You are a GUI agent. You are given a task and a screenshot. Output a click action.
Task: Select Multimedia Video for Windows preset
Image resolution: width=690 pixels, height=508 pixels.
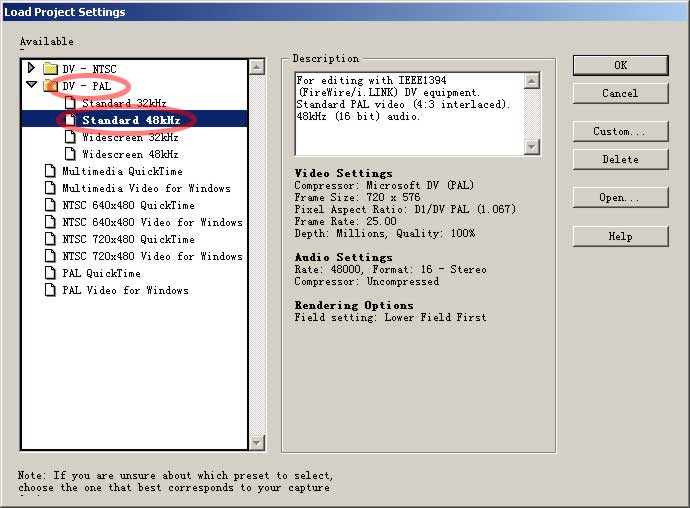pyautogui.click(x=146, y=188)
